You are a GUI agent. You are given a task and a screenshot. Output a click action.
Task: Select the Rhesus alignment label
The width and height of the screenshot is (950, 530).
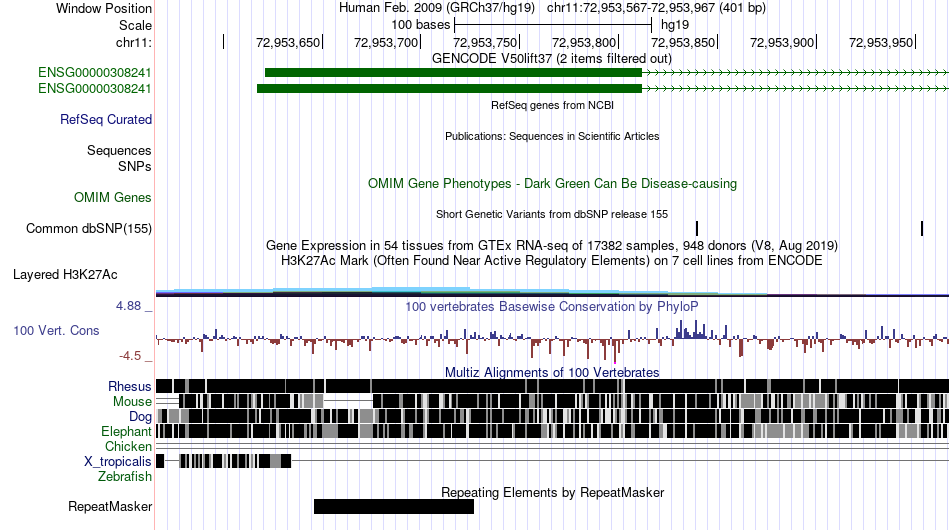130,386
